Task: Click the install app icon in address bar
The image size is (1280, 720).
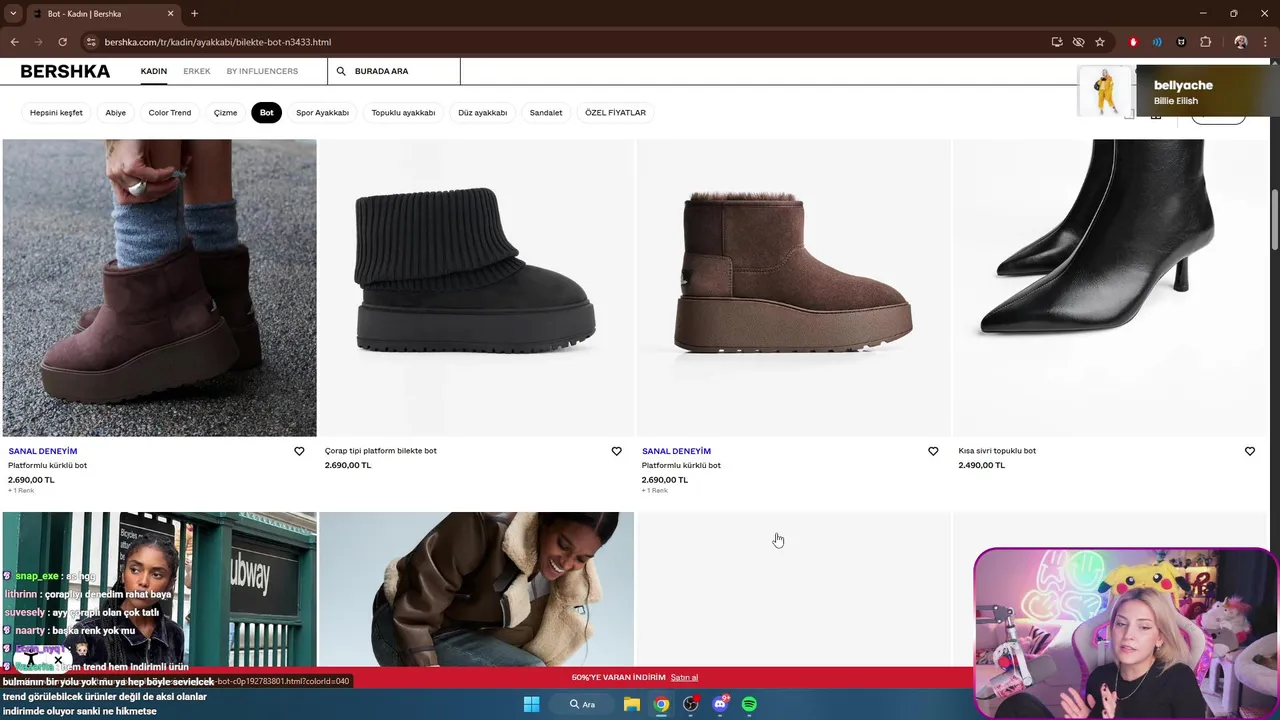Action: point(1057,42)
